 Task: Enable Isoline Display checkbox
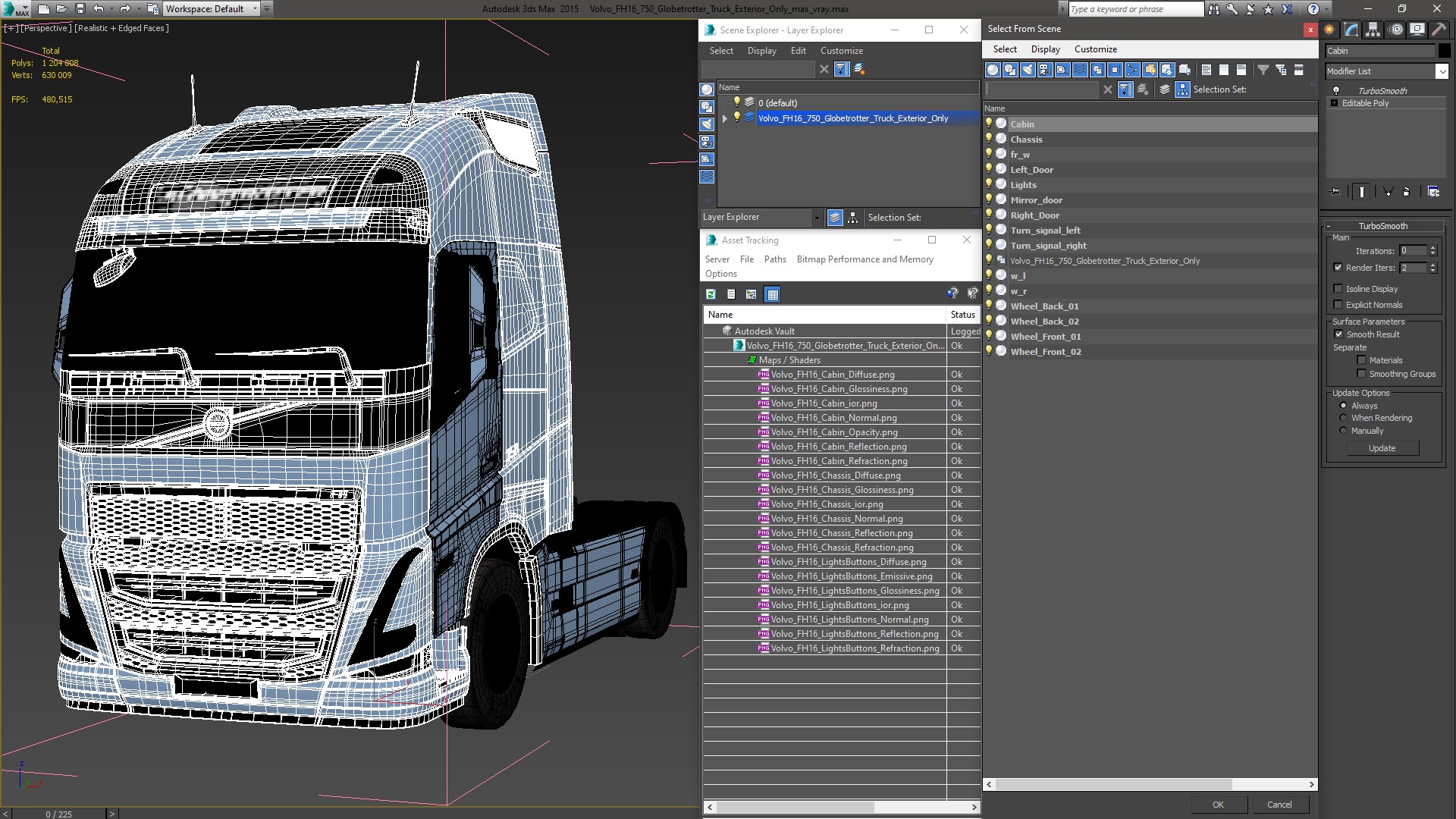click(1338, 289)
